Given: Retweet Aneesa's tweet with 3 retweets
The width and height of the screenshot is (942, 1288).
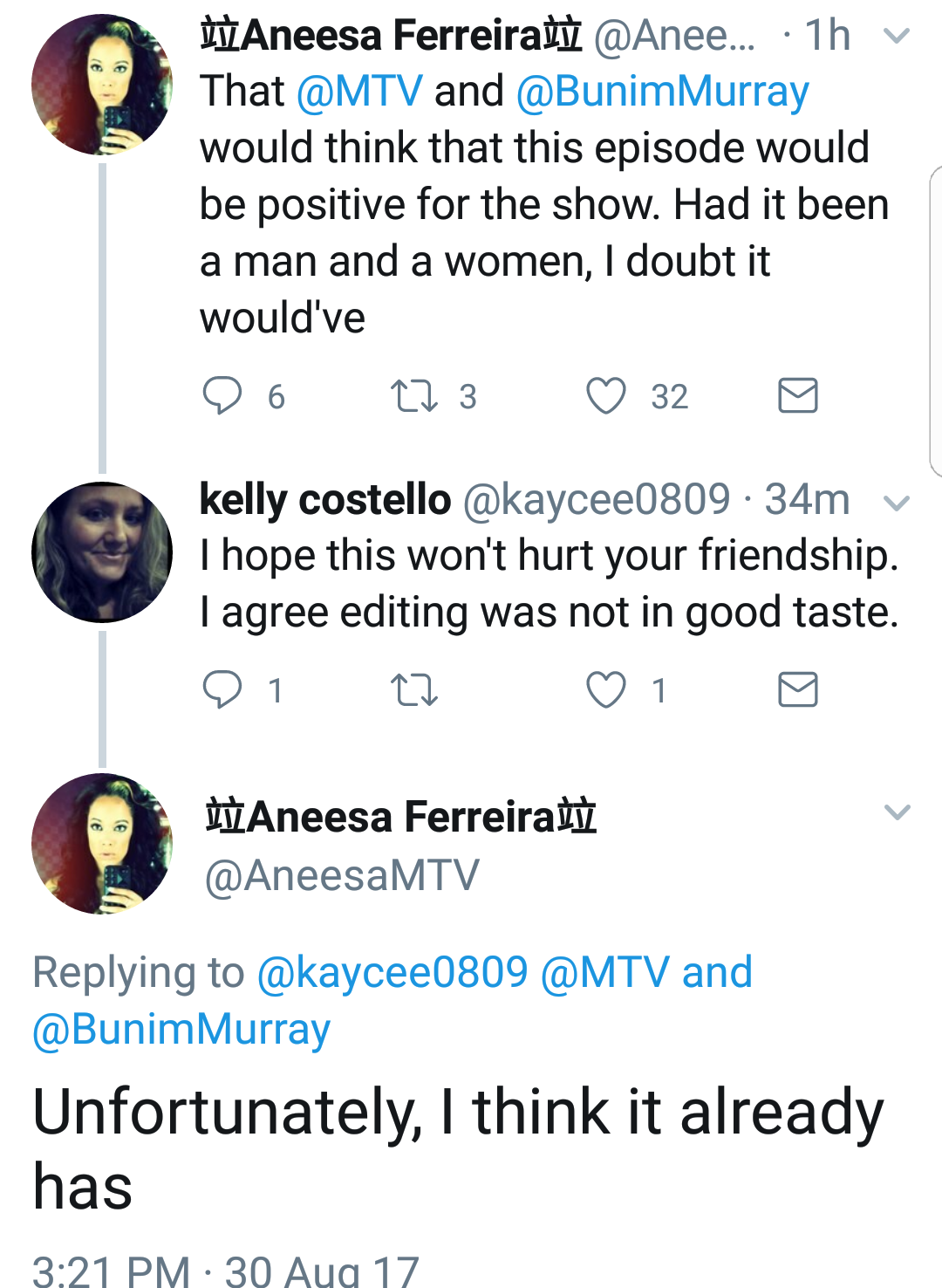Looking at the screenshot, I should coord(413,395).
